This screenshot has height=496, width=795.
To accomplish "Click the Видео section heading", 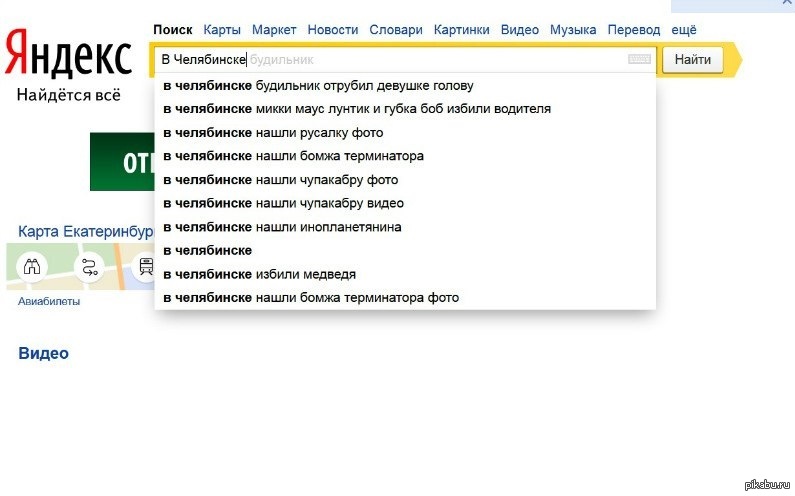I will pos(43,353).
